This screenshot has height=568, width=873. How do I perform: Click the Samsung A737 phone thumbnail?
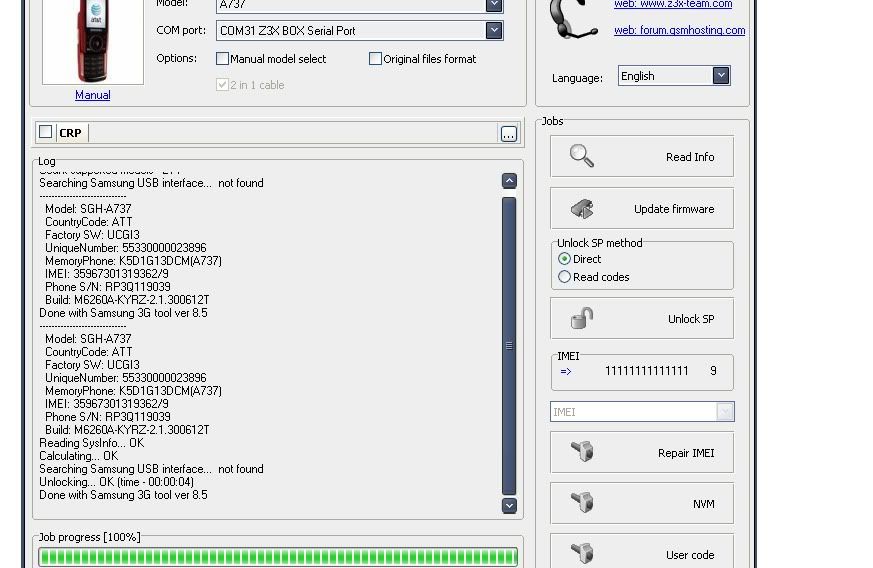click(92, 40)
